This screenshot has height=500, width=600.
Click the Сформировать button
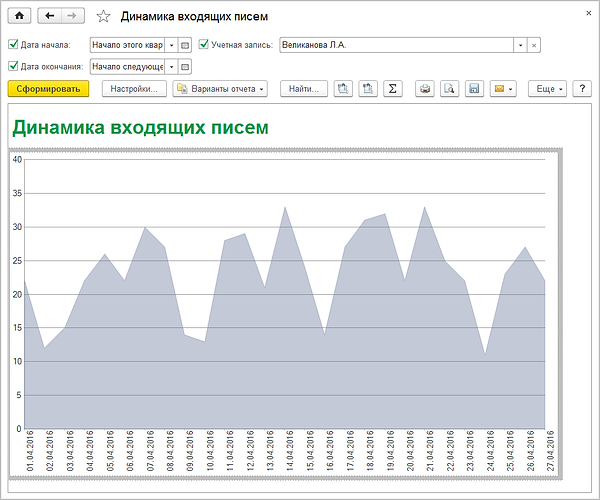pyautogui.click(x=48, y=89)
